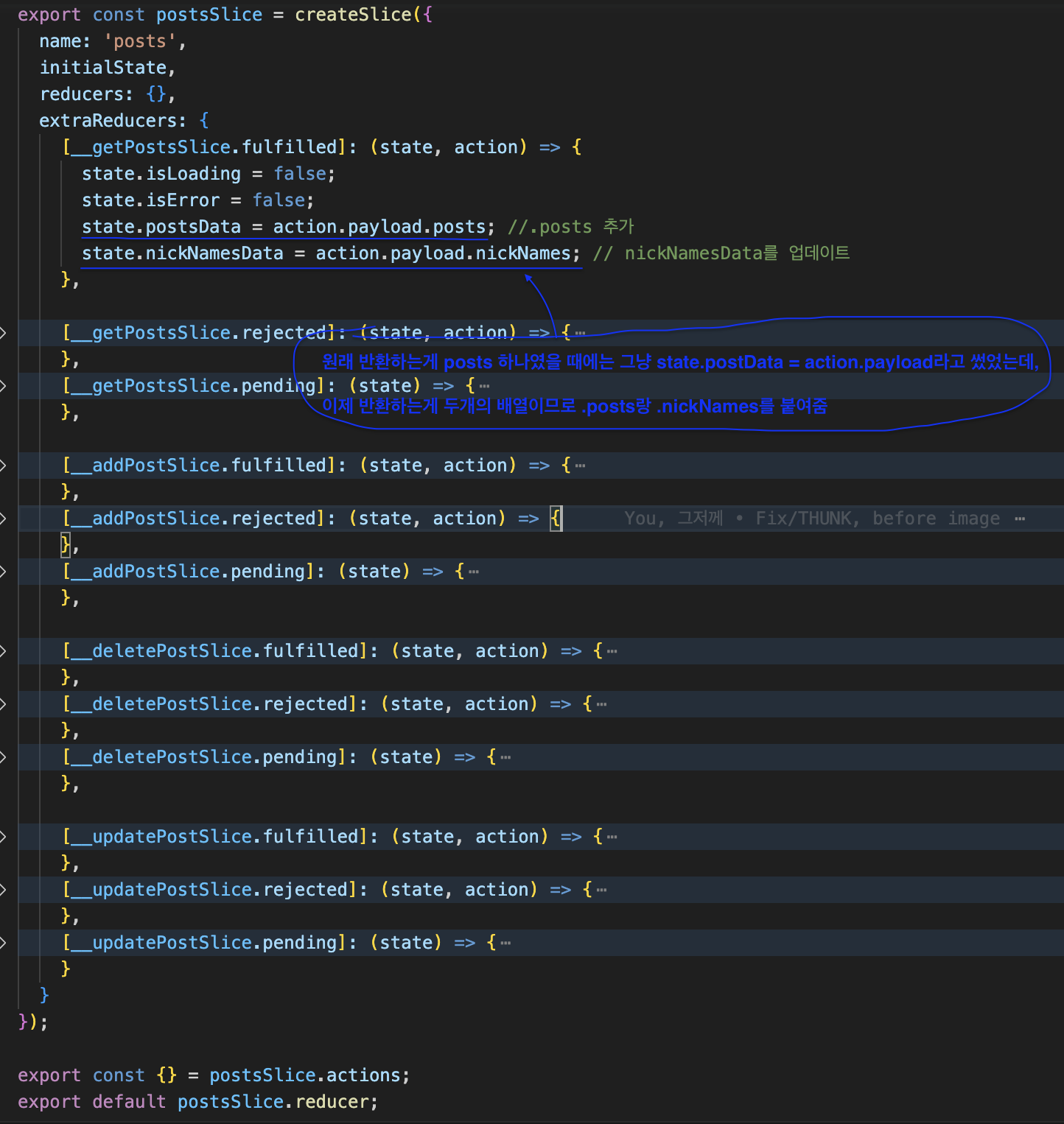Click the ellipsis after getPostsSlice.pending's brace

[484, 387]
